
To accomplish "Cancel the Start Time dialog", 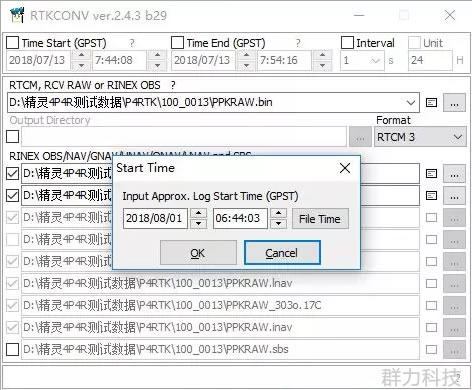I will coord(282,253).
